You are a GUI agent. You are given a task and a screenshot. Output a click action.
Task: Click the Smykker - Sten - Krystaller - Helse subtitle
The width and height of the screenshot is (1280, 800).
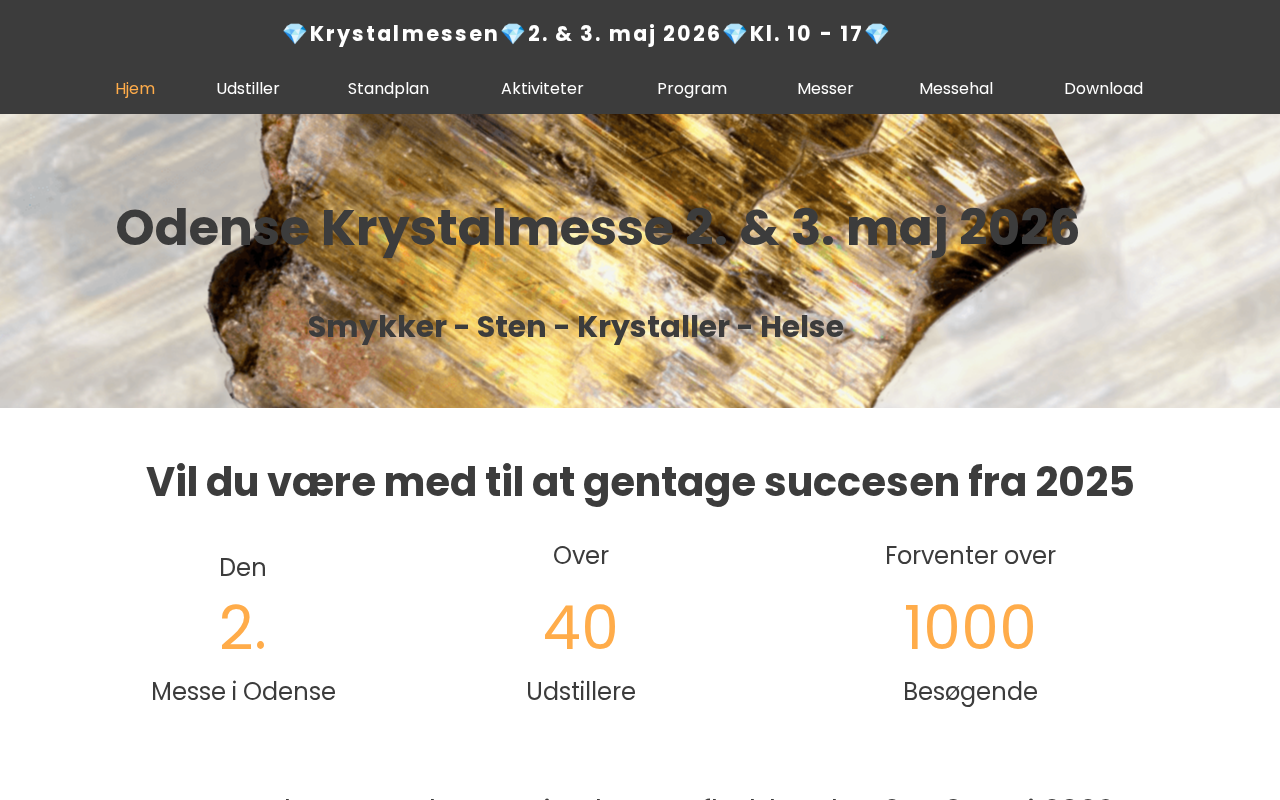pos(575,327)
